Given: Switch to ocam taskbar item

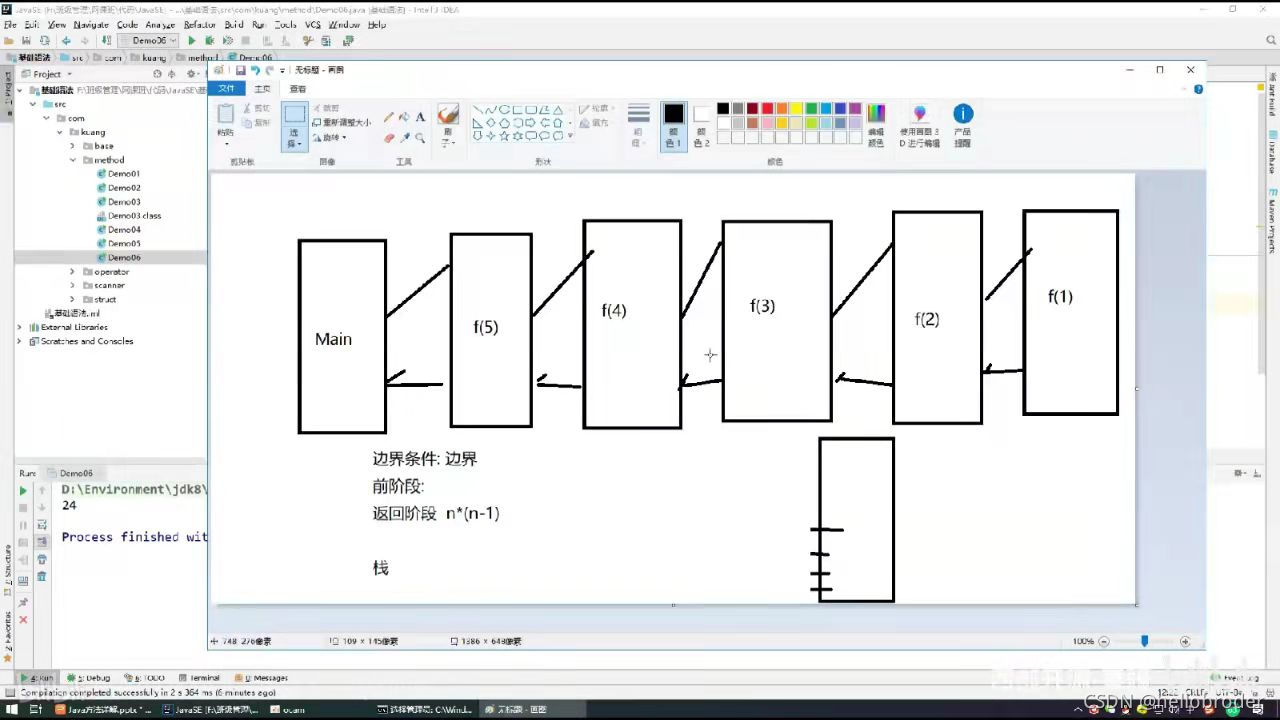Looking at the screenshot, I should coord(287,709).
